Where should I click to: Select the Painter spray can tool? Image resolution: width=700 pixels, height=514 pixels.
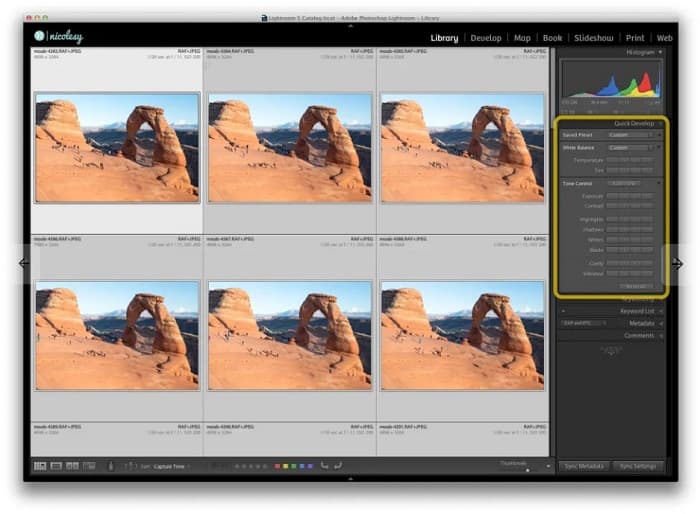110,466
